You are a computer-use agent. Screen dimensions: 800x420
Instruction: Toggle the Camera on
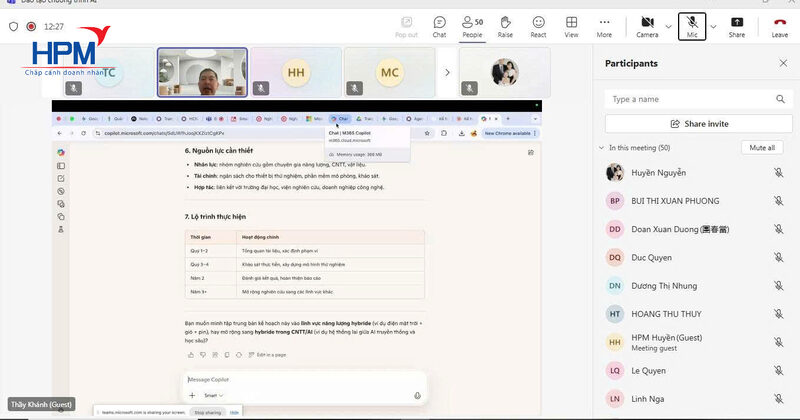tap(646, 25)
